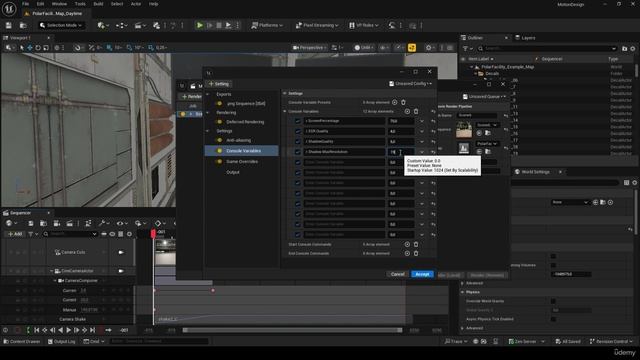Viewport: 640px width, 360px height.
Task: Open the Build menu
Action: [x=98, y=4]
